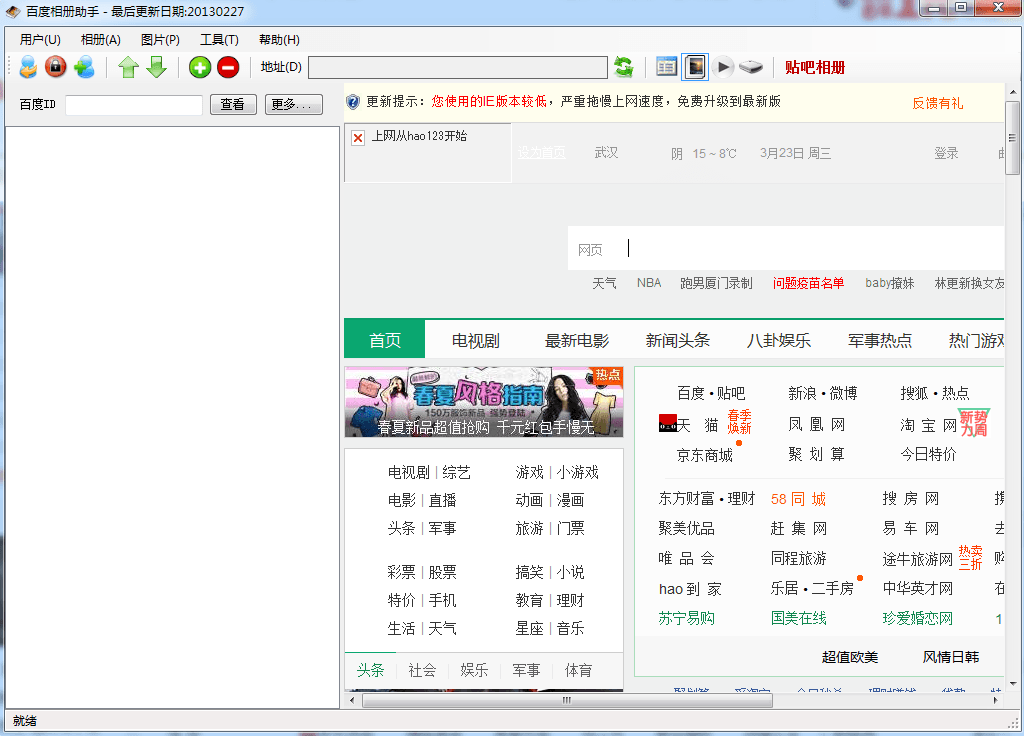Click the horizontal scrollbar thumb

pyautogui.click(x=567, y=700)
